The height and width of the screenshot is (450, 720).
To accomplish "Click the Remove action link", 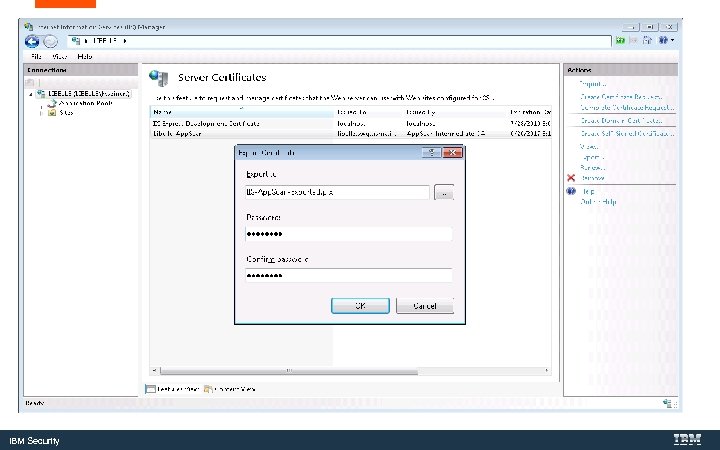I will [592, 178].
